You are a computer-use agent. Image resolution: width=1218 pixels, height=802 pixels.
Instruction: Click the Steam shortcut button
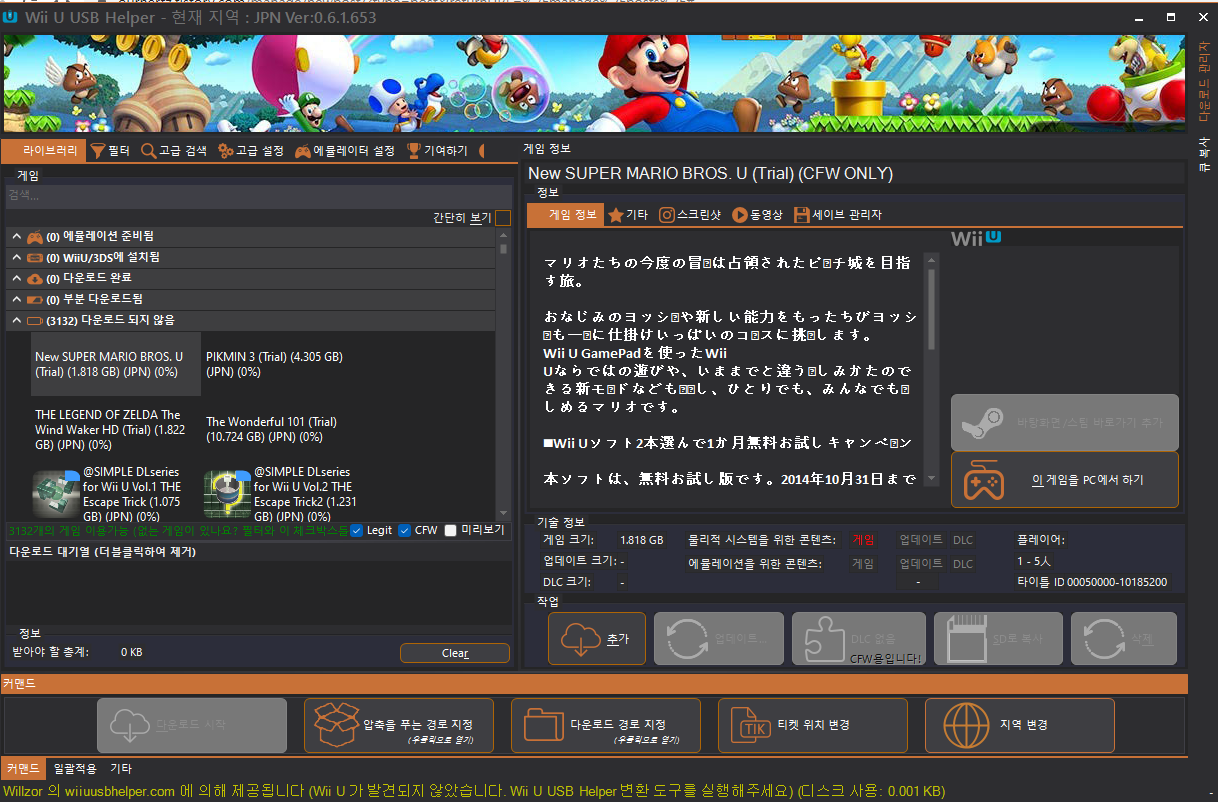pos(1064,422)
